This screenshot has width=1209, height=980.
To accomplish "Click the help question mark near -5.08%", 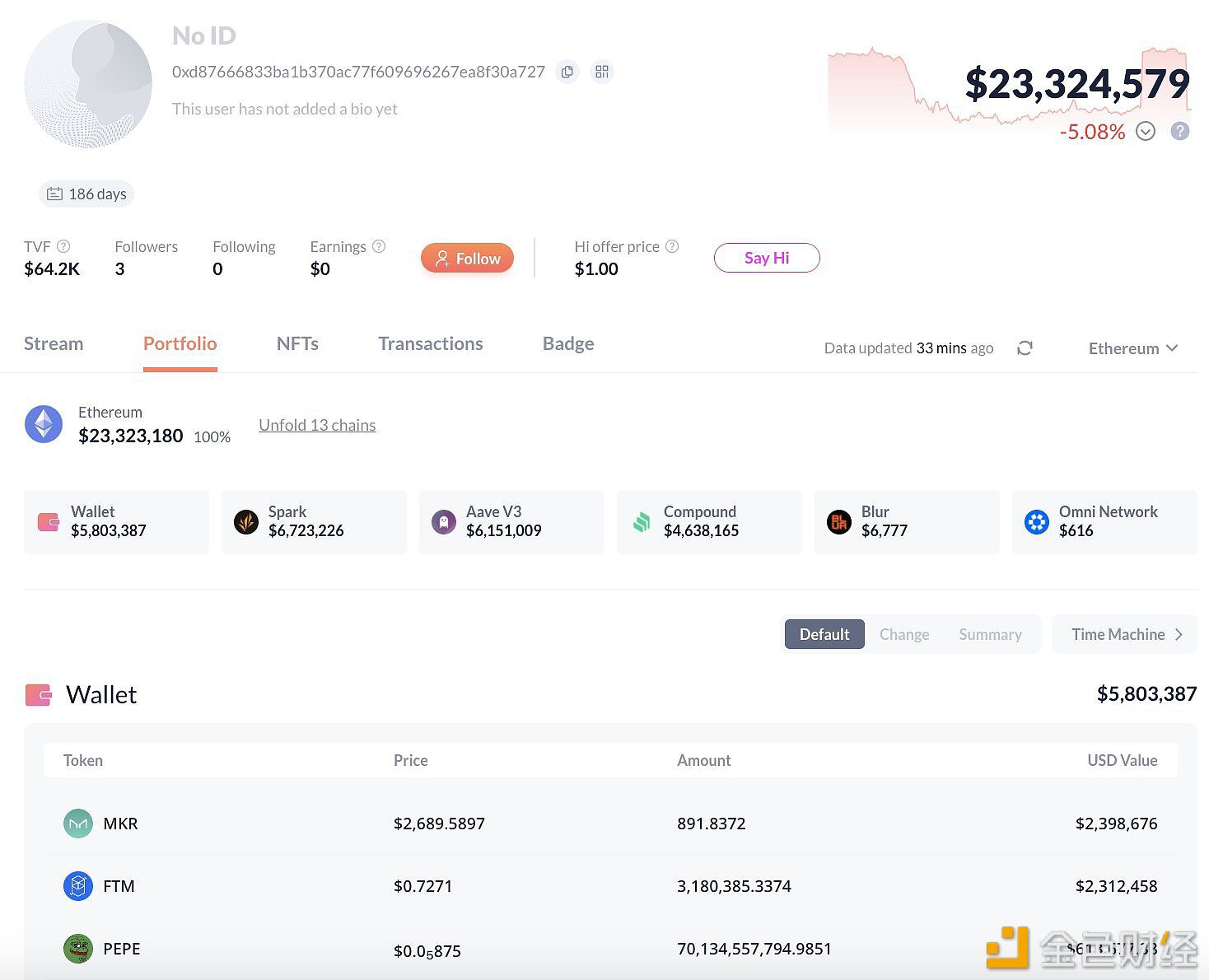I will 1179,131.
